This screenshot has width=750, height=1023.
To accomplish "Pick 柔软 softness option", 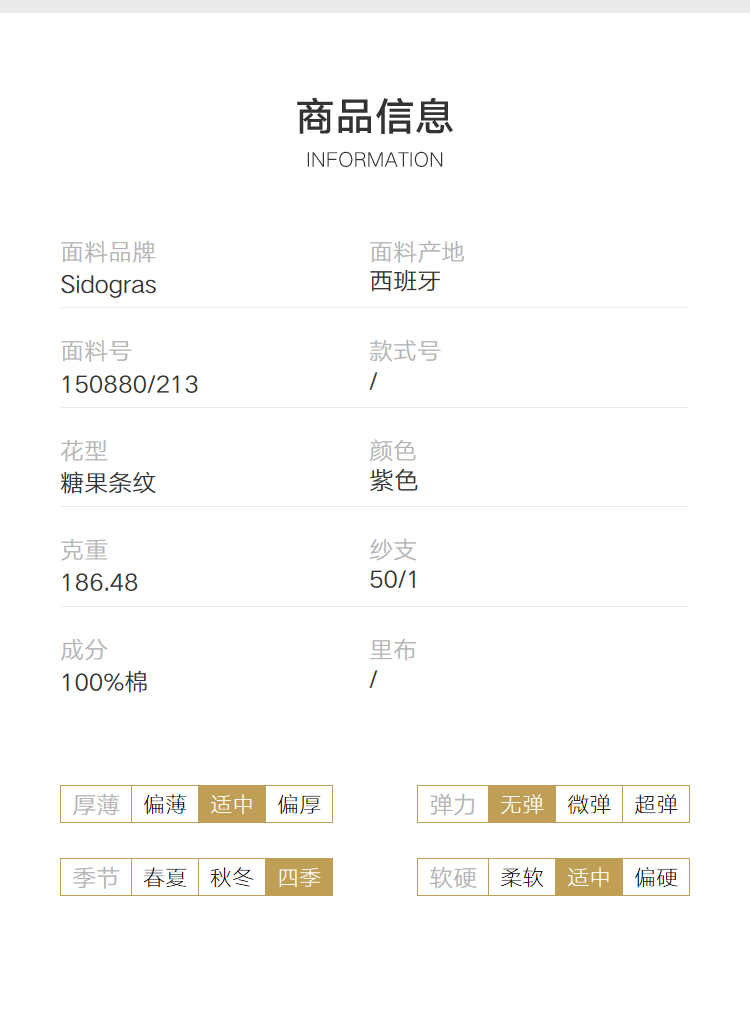I will point(522,877).
